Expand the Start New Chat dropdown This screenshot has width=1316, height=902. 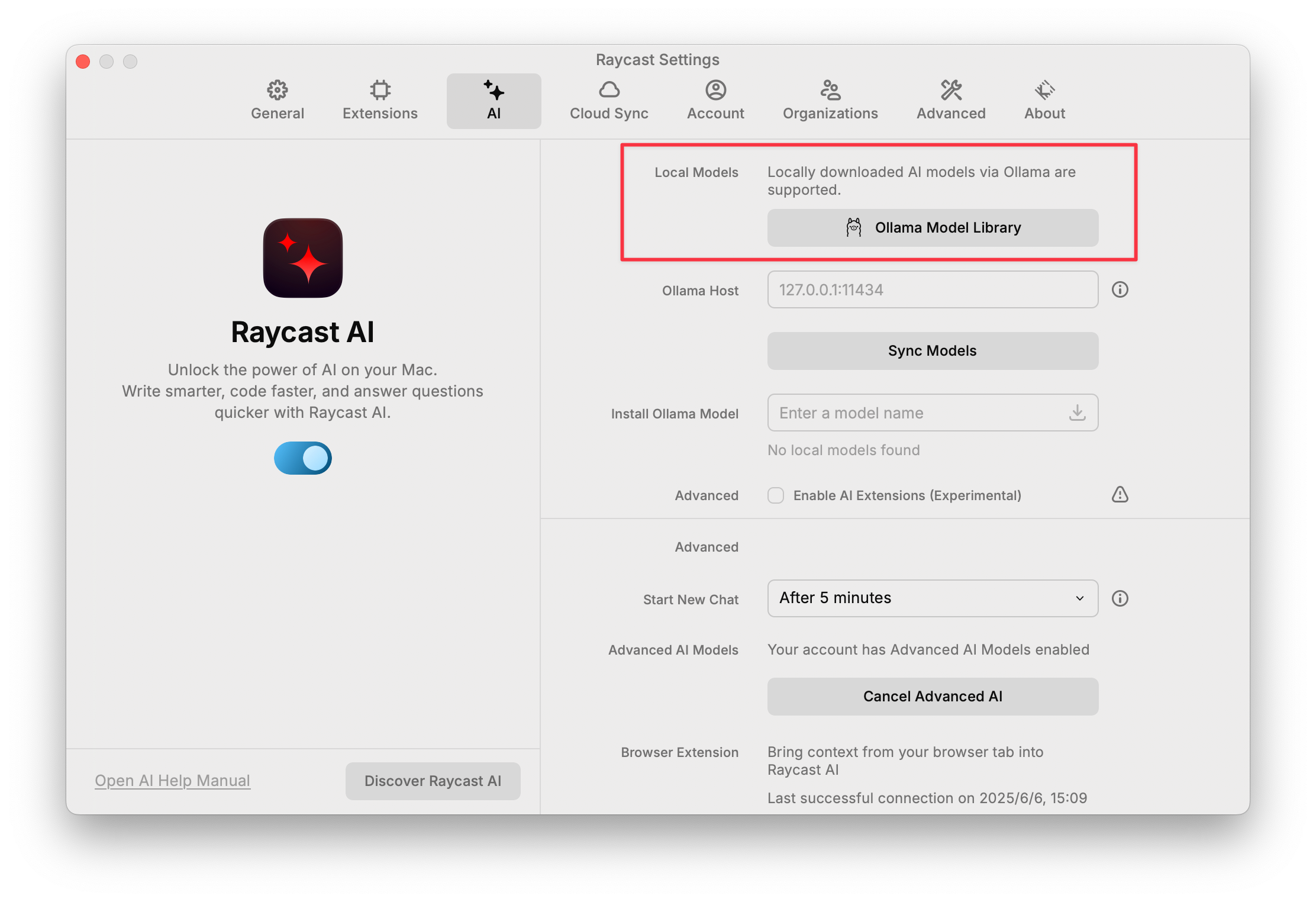coord(933,598)
